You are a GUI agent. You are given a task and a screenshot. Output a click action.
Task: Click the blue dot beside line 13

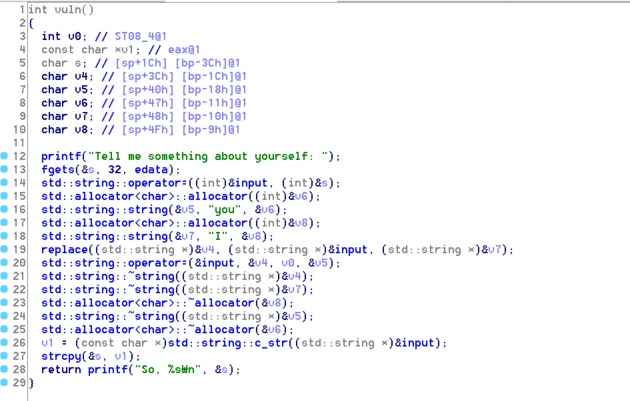coord(4,169)
